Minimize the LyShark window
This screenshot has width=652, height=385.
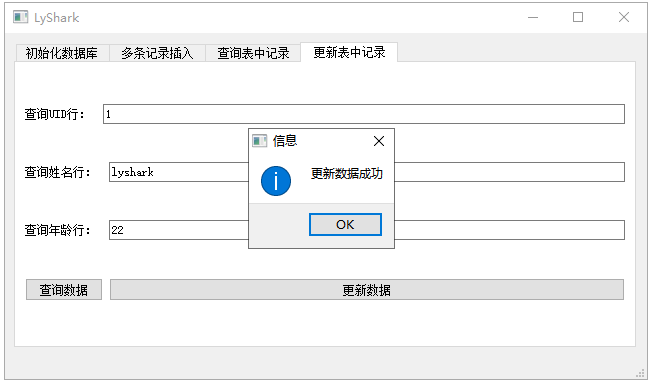coord(533,17)
